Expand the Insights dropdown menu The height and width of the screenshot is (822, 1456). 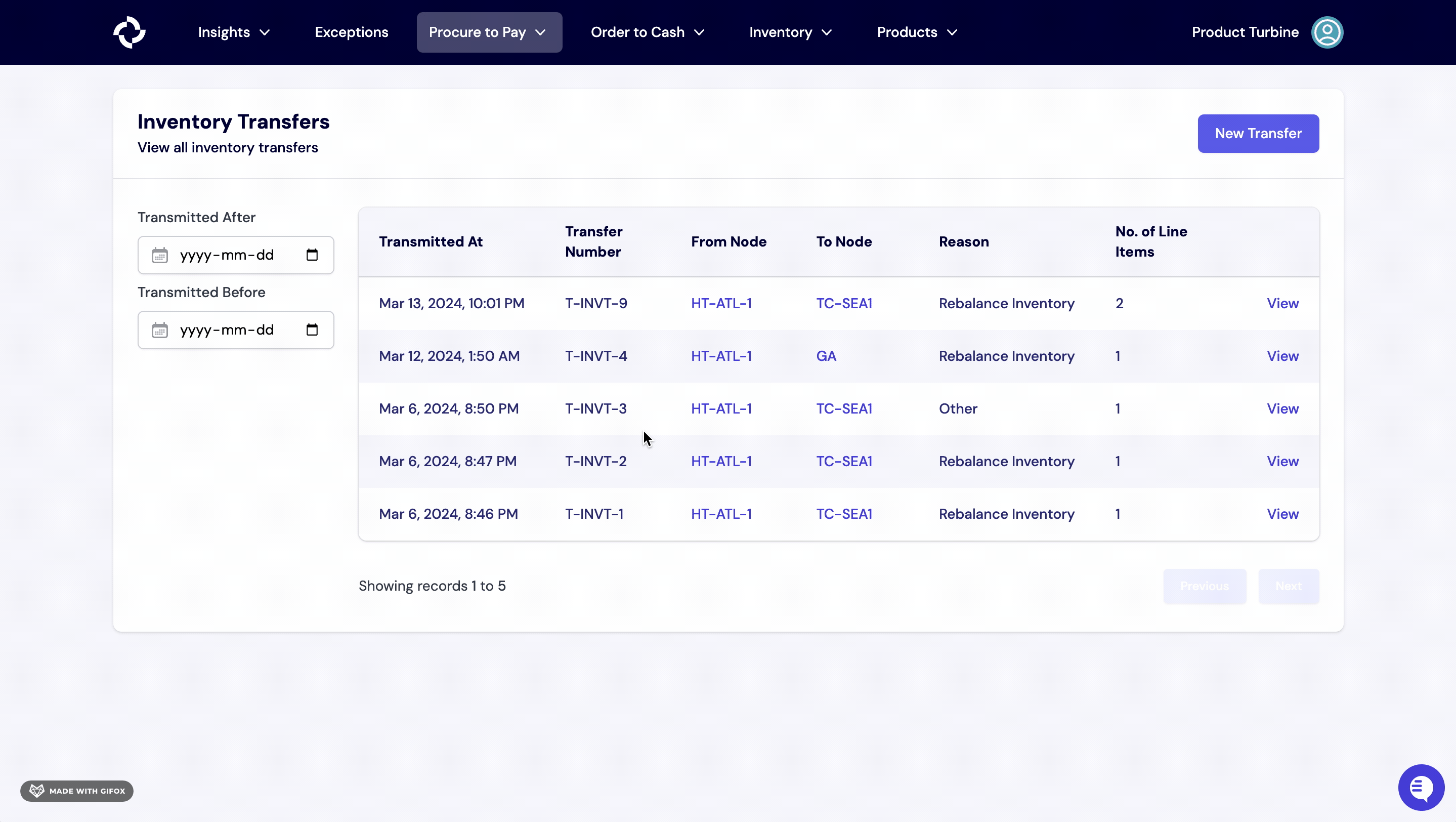click(233, 32)
